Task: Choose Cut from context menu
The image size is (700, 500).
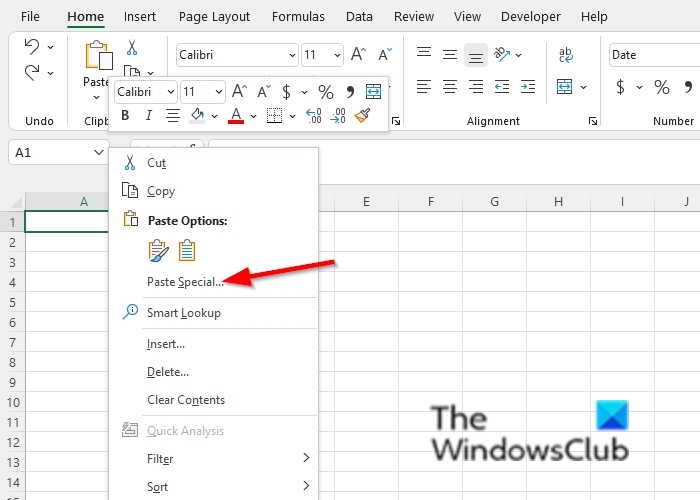Action: coord(214,163)
